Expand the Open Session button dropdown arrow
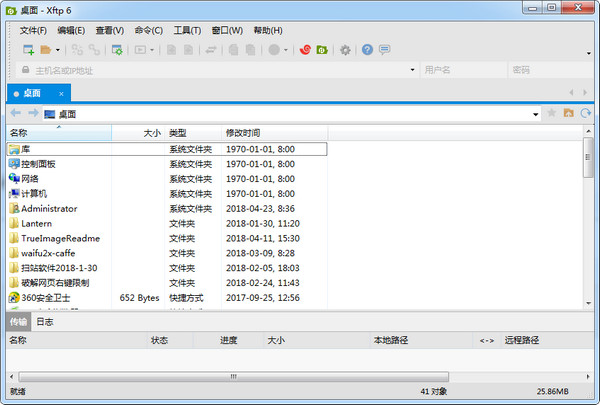Image resolution: width=600 pixels, height=405 pixels. pyautogui.click(x=58, y=49)
